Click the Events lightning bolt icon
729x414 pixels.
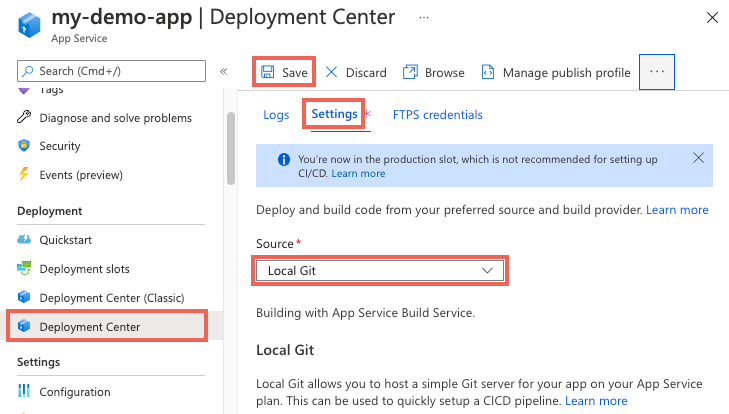(x=24, y=174)
